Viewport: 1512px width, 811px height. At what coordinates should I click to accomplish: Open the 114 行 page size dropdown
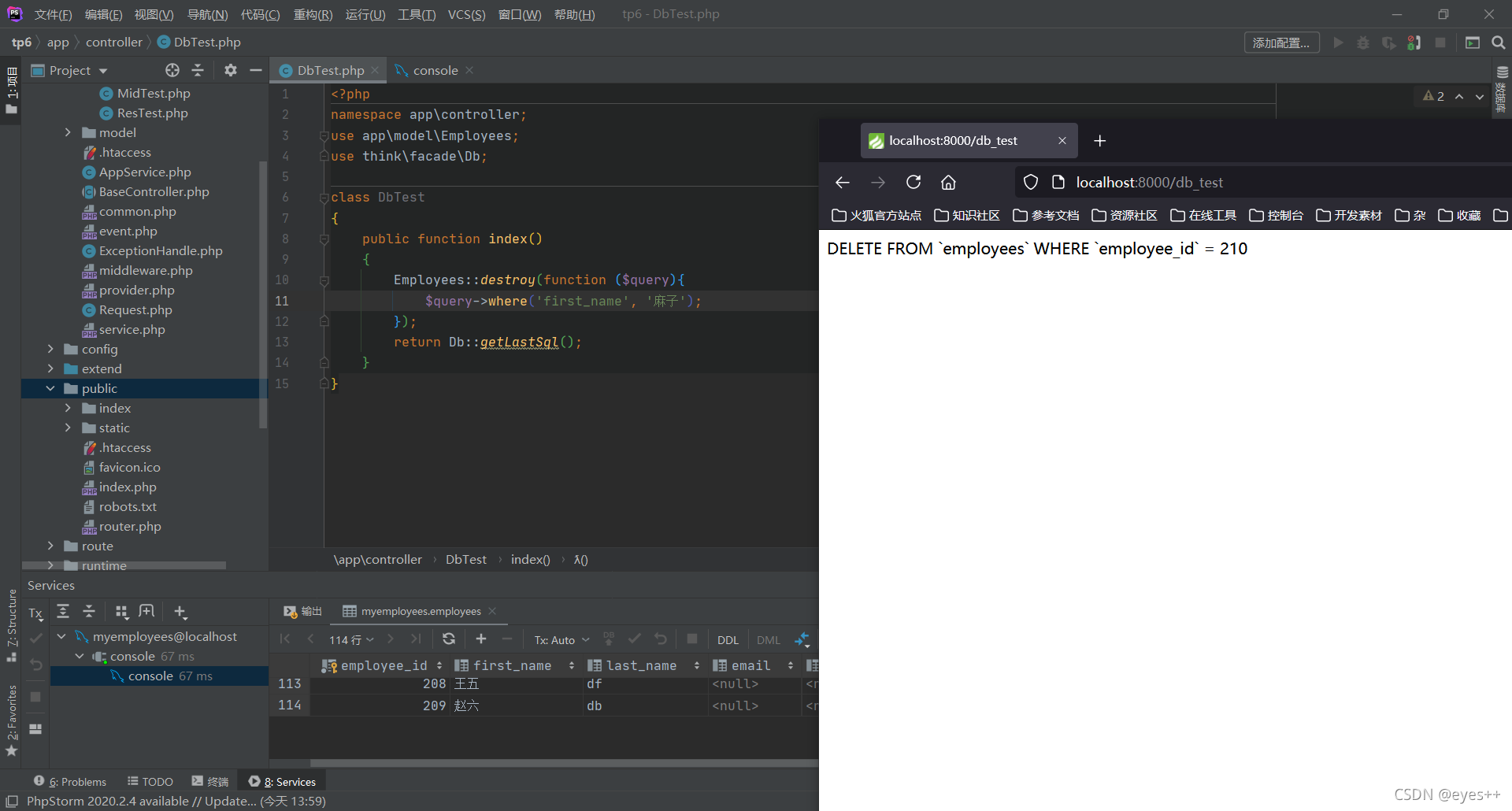click(351, 639)
